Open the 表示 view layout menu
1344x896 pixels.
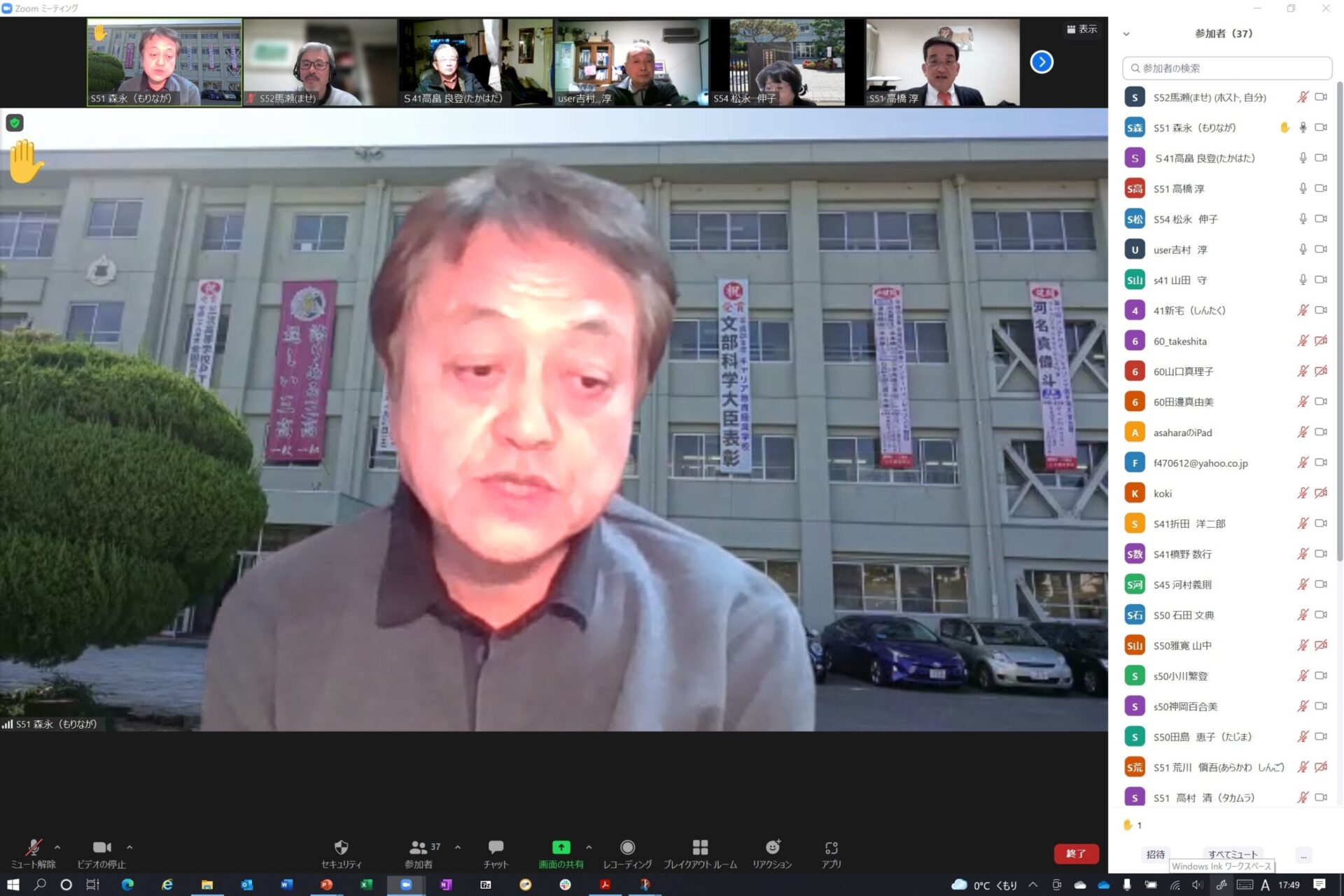[1081, 29]
